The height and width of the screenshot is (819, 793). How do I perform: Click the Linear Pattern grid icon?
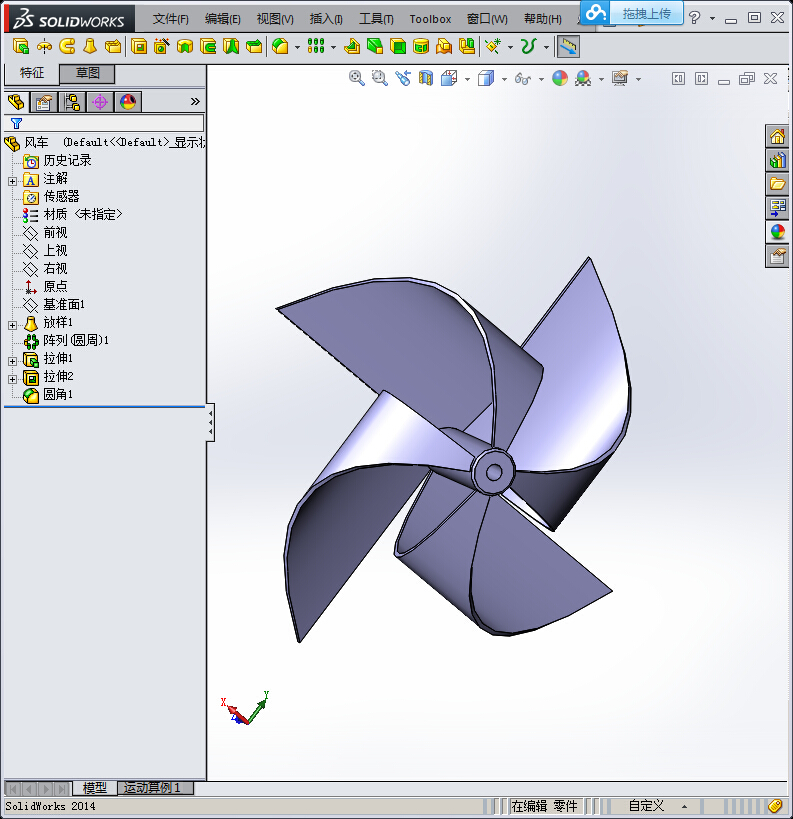[x=316, y=47]
